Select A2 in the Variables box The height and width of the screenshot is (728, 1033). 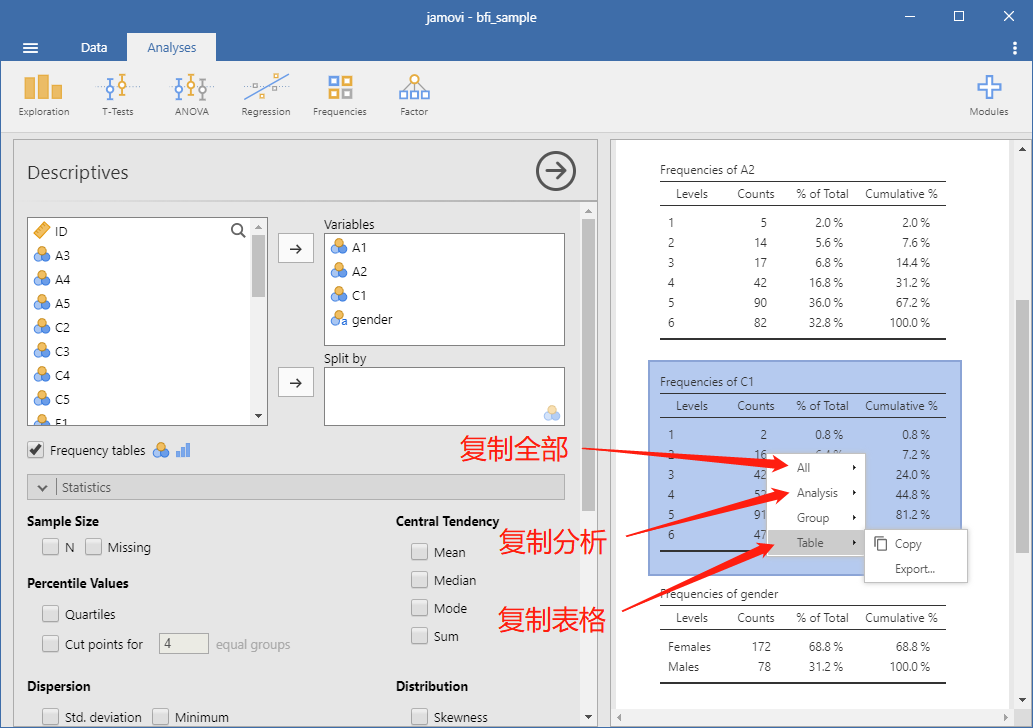tap(444, 271)
